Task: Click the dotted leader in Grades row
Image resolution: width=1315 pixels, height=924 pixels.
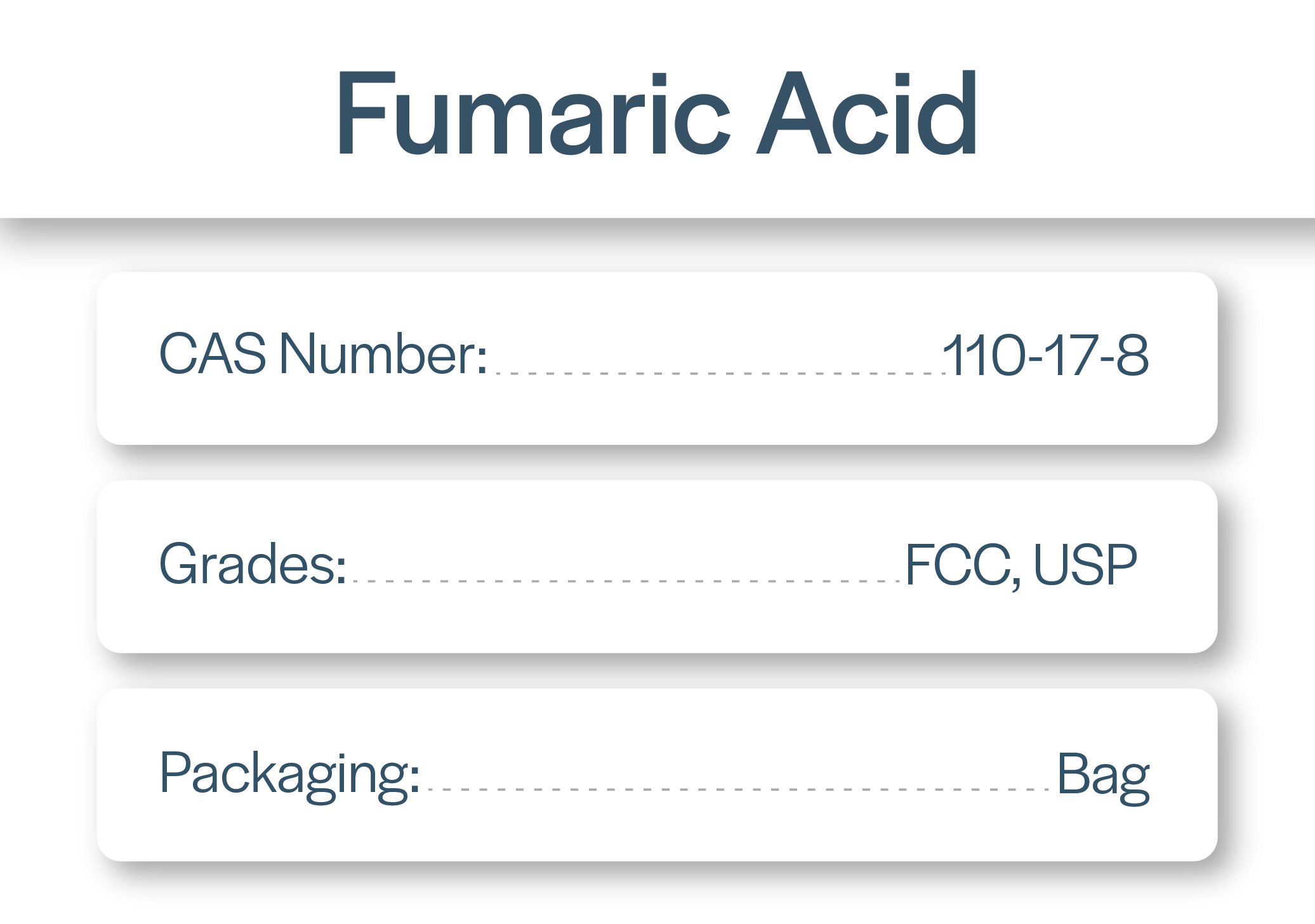Action: pos(626,581)
